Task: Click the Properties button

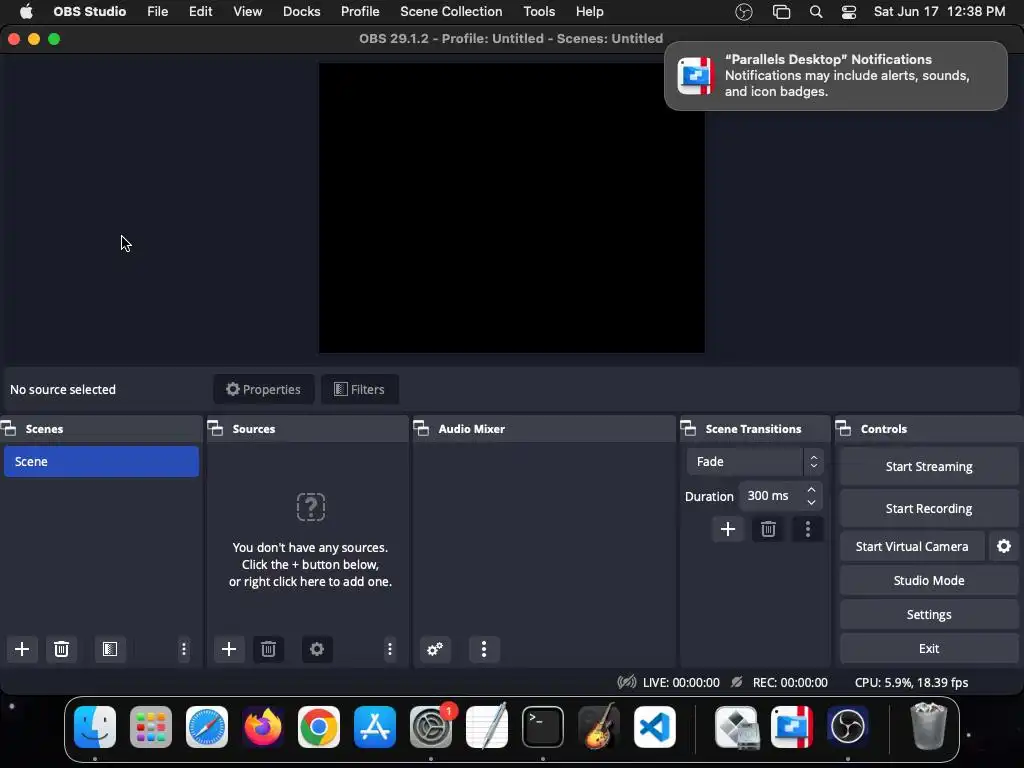Action: pyautogui.click(x=264, y=389)
